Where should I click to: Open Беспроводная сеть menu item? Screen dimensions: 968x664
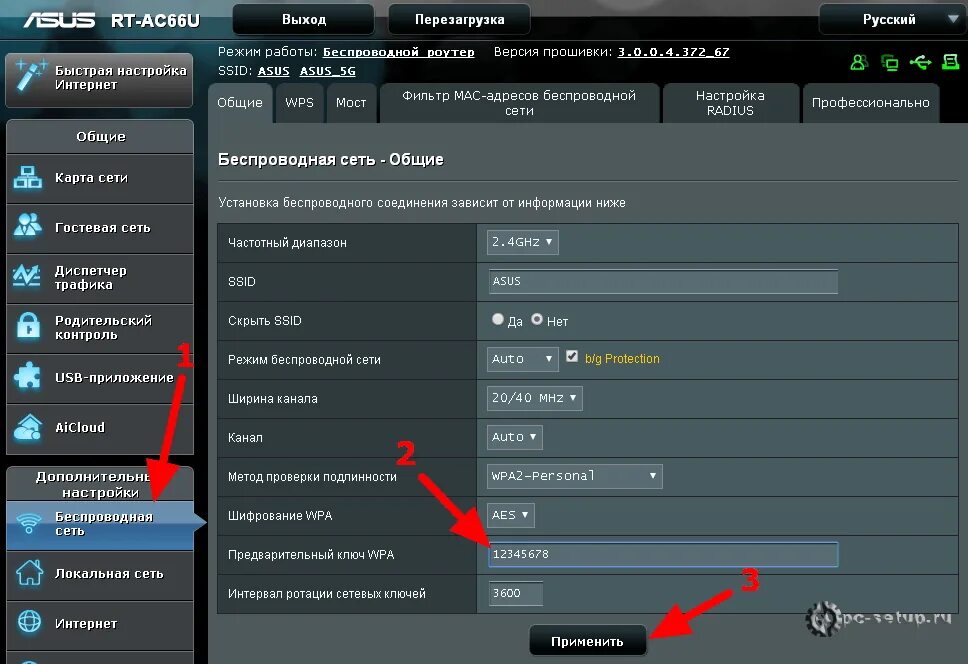[x=100, y=524]
